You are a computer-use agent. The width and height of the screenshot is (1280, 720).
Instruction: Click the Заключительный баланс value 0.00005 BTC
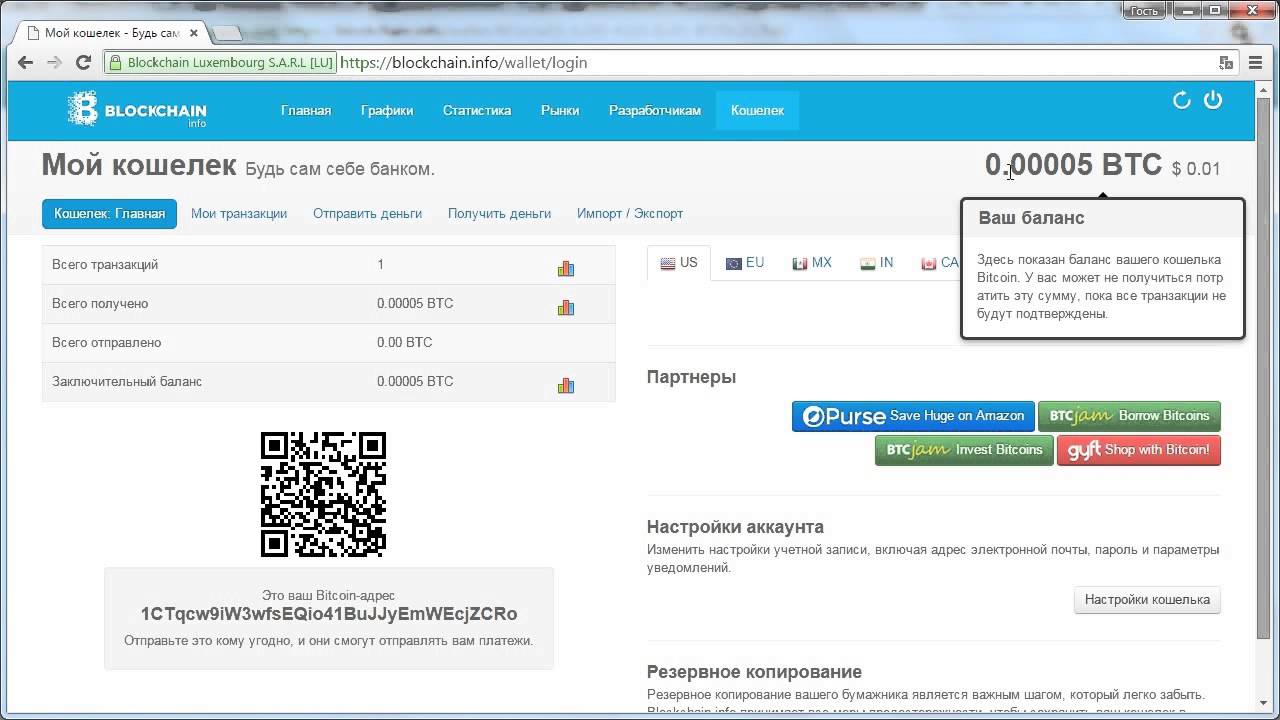coord(415,381)
